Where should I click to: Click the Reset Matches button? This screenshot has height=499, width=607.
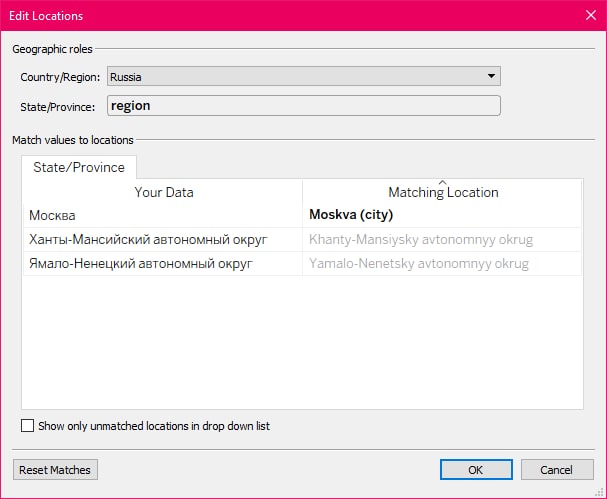point(55,470)
